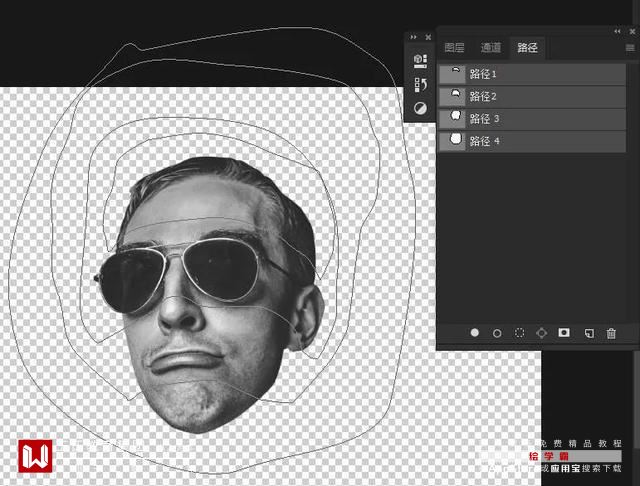Viewport: 640px width, 486px height.
Task: Select the 路径 2 row
Action: point(532,96)
